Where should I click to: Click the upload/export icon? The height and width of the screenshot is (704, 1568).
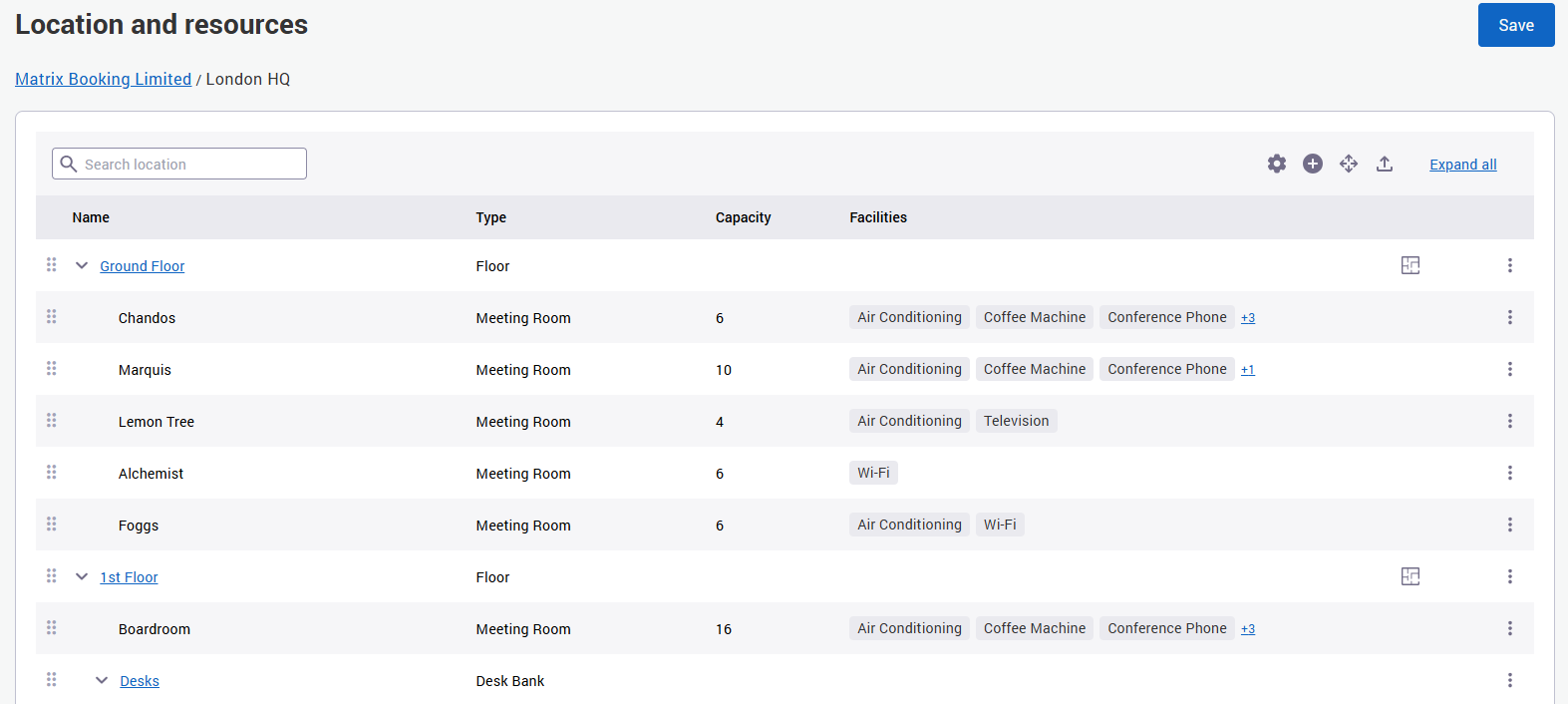point(1385,164)
